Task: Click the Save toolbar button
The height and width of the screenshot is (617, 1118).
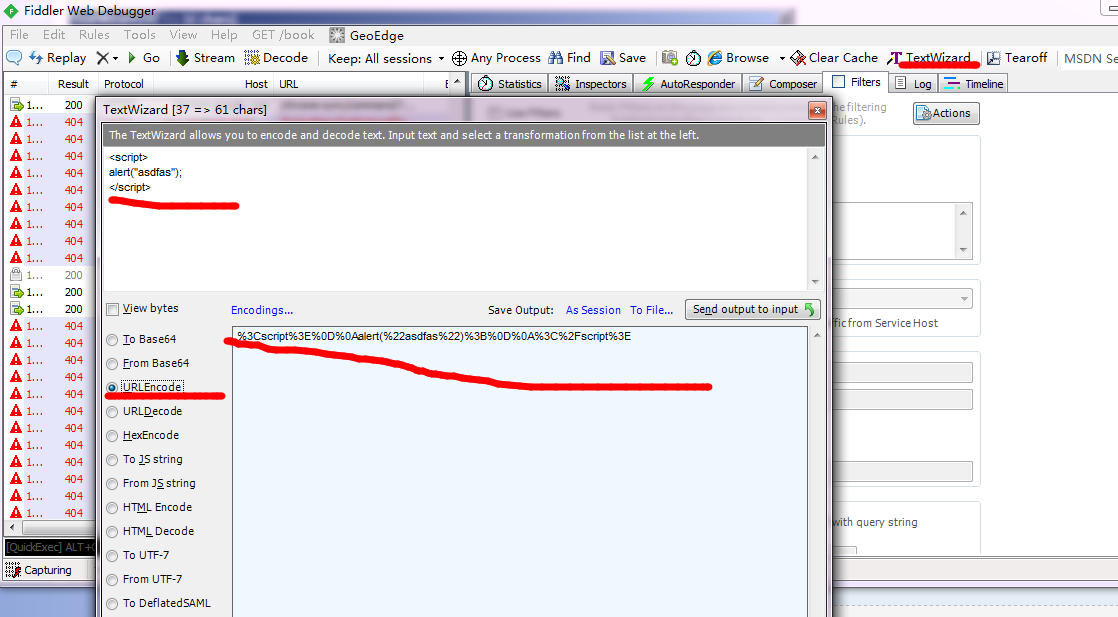Action: (x=623, y=58)
